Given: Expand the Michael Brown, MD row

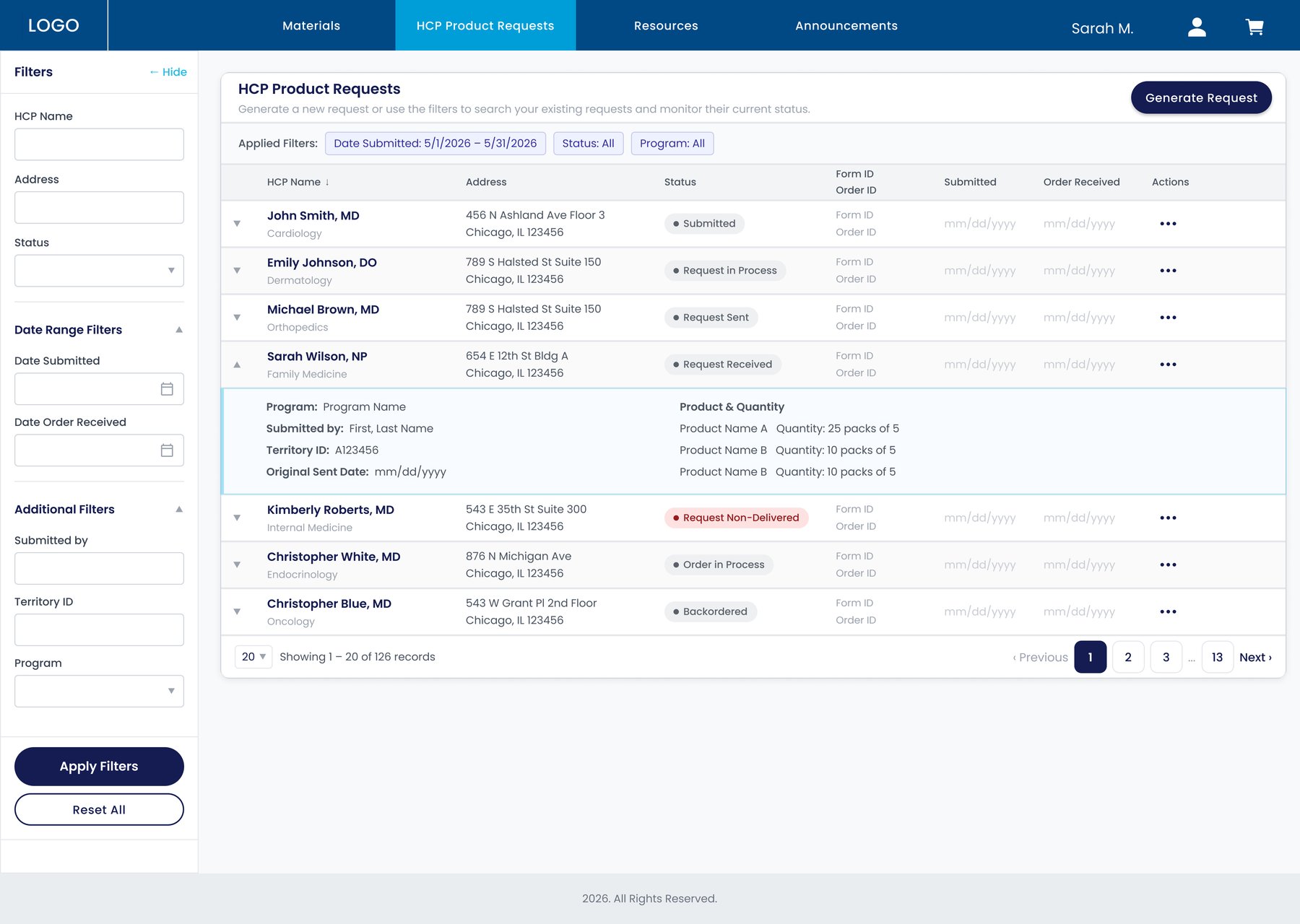Looking at the screenshot, I should coord(237,318).
